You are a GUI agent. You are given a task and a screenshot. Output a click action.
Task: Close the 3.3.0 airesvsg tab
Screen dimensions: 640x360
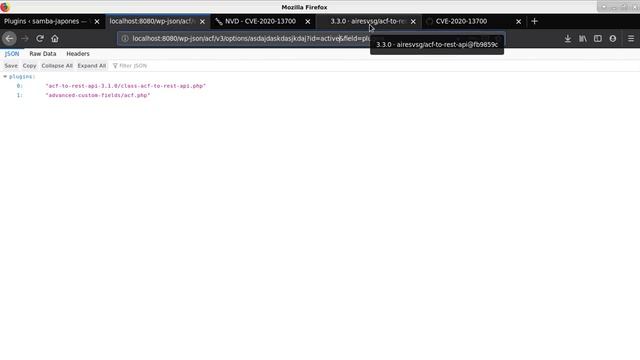(413, 22)
